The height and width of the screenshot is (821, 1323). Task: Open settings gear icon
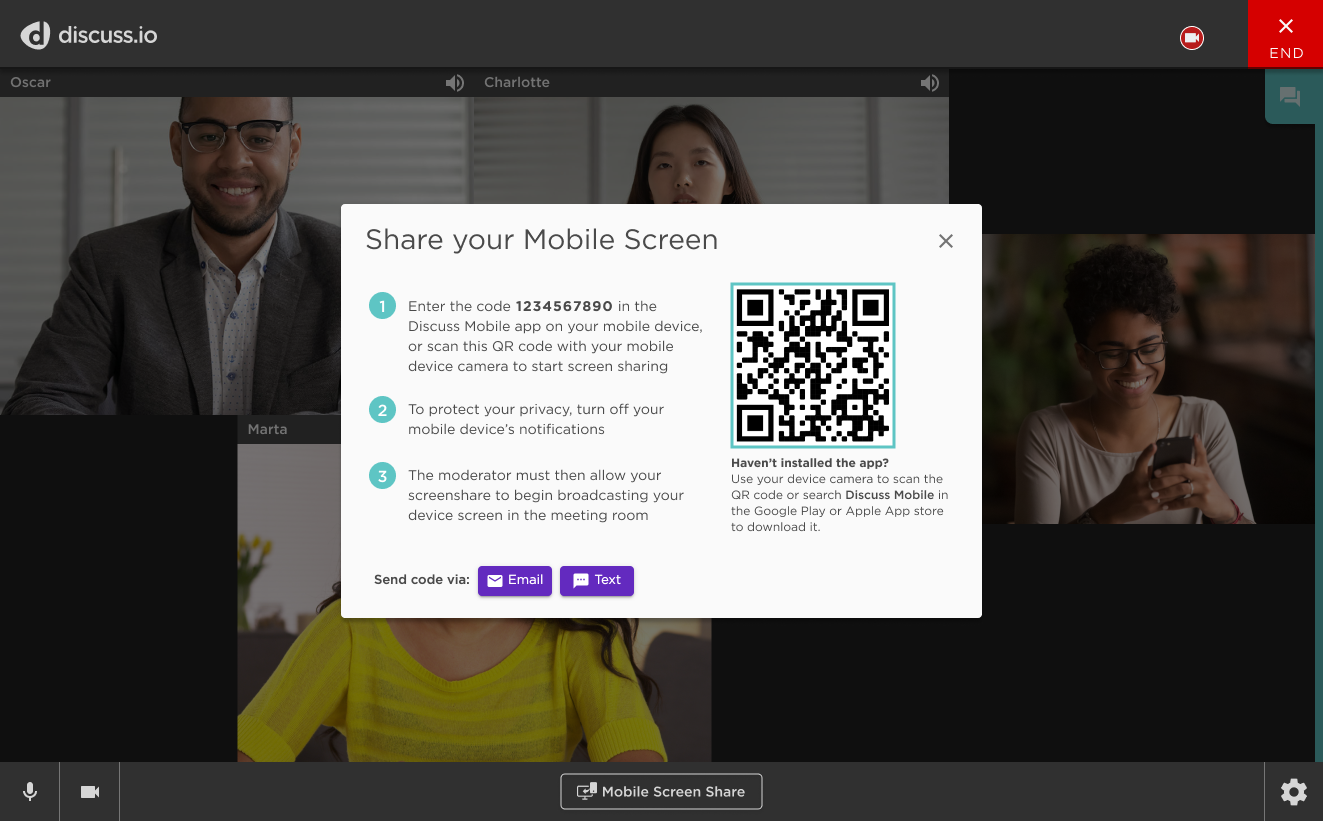pos(1294,792)
